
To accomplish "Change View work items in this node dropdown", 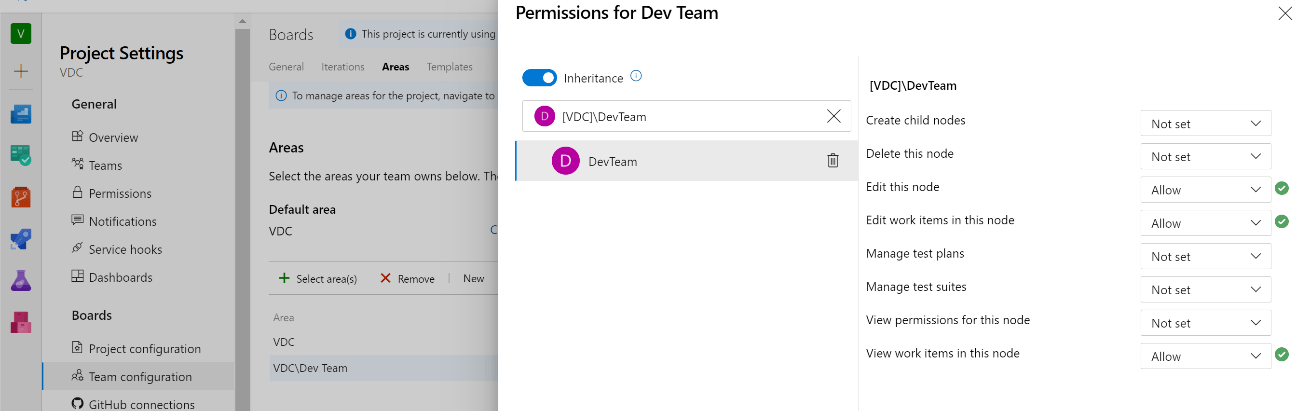I will click(1205, 357).
